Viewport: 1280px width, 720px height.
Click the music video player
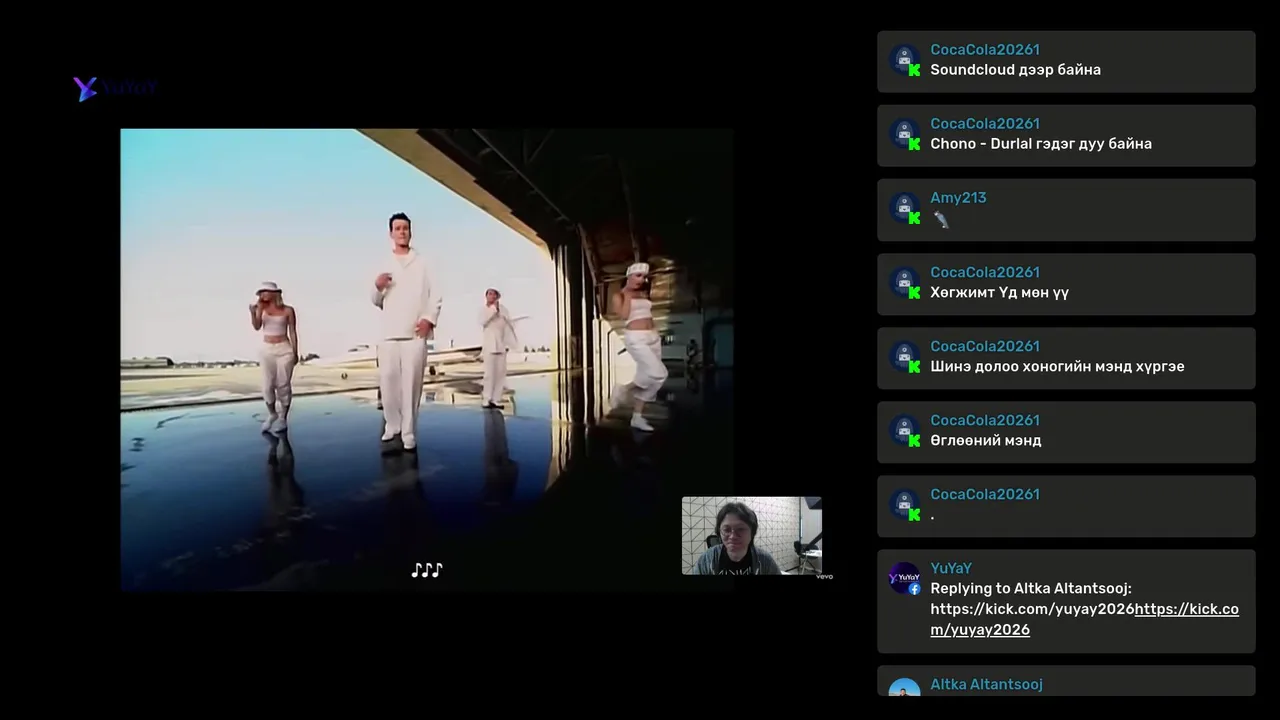pyautogui.click(x=427, y=359)
